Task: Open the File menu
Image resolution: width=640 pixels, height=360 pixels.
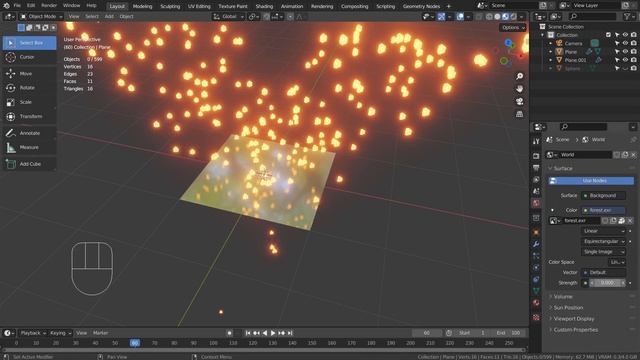Action: (x=17, y=6)
